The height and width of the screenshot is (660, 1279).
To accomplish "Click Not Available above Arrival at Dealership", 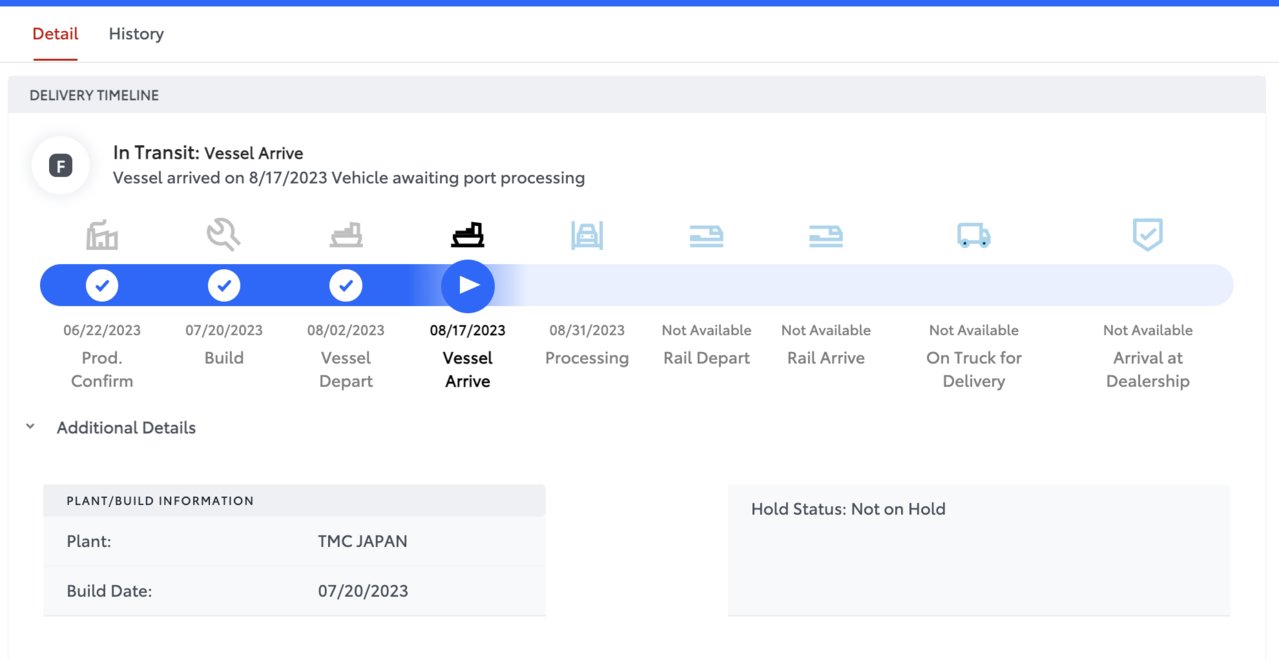I will [1148, 330].
